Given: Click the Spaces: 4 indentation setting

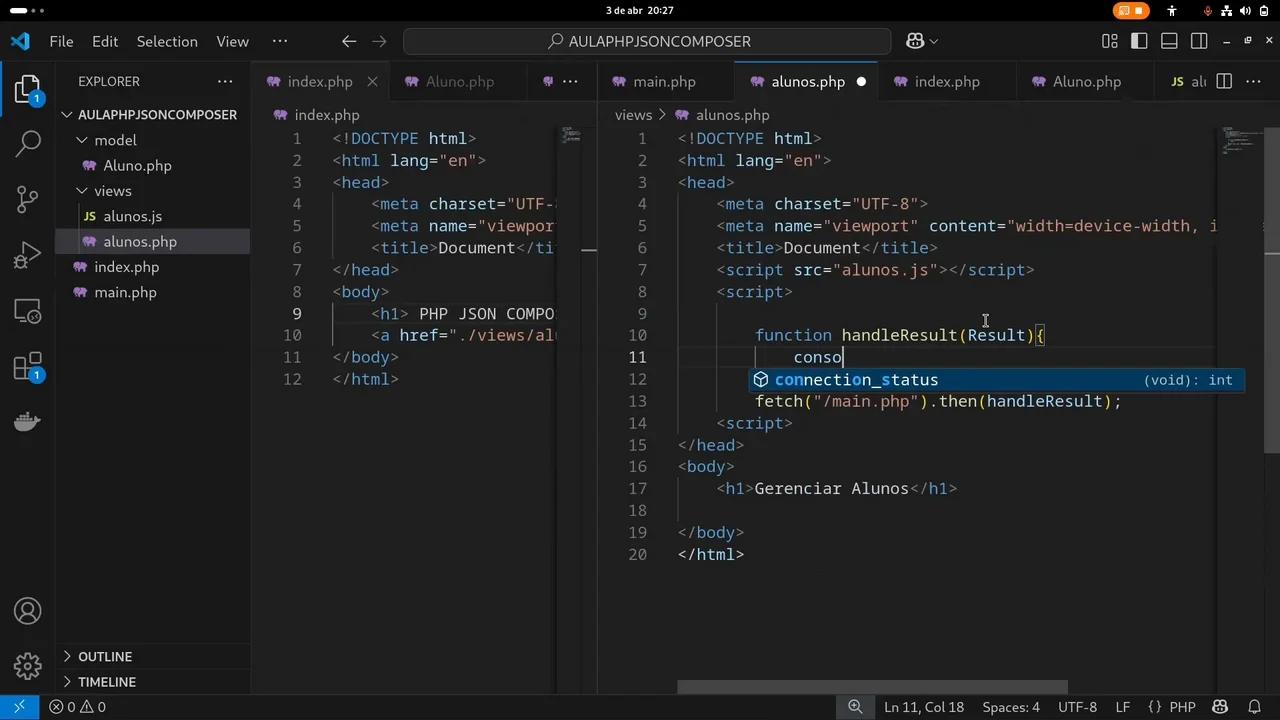Looking at the screenshot, I should click(x=1010, y=707).
